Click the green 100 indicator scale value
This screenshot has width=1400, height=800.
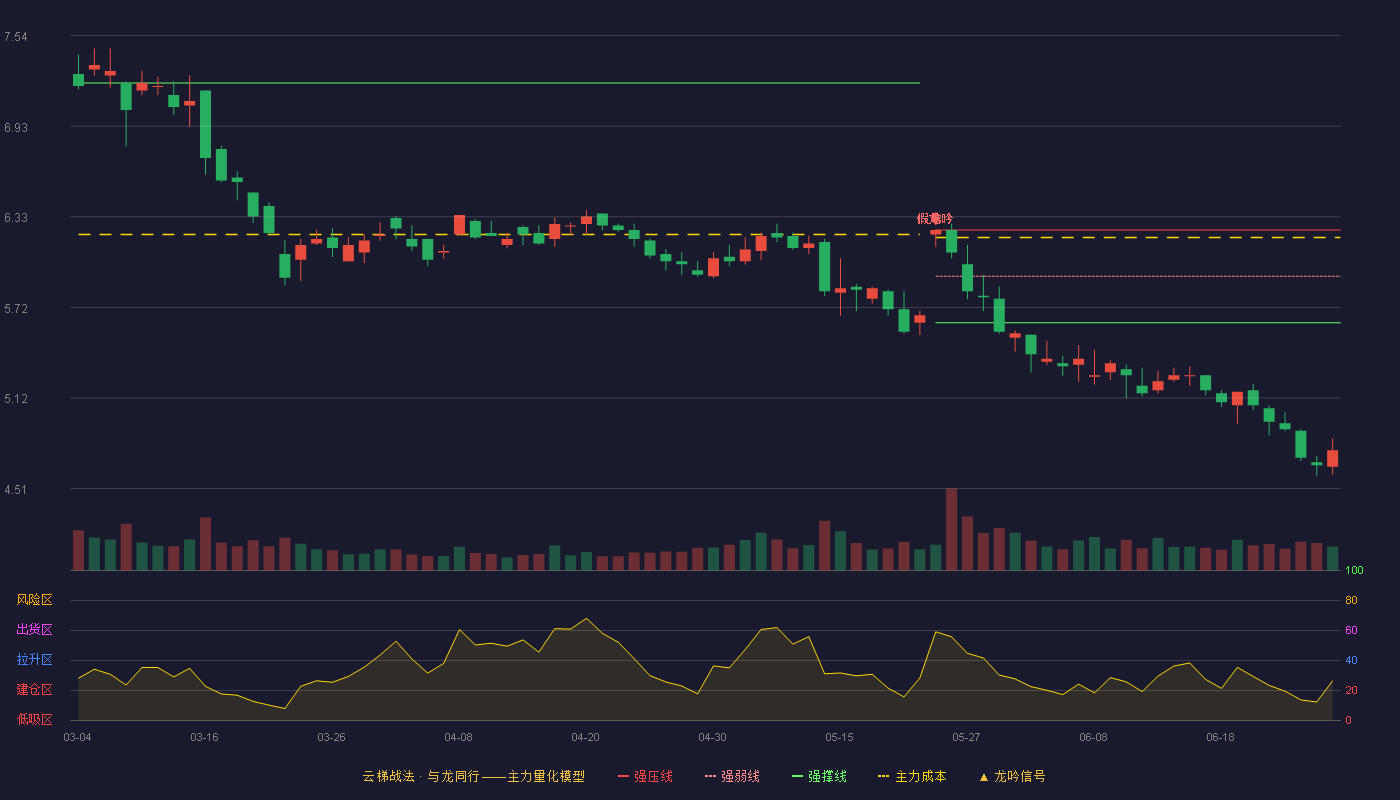(1355, 571)
